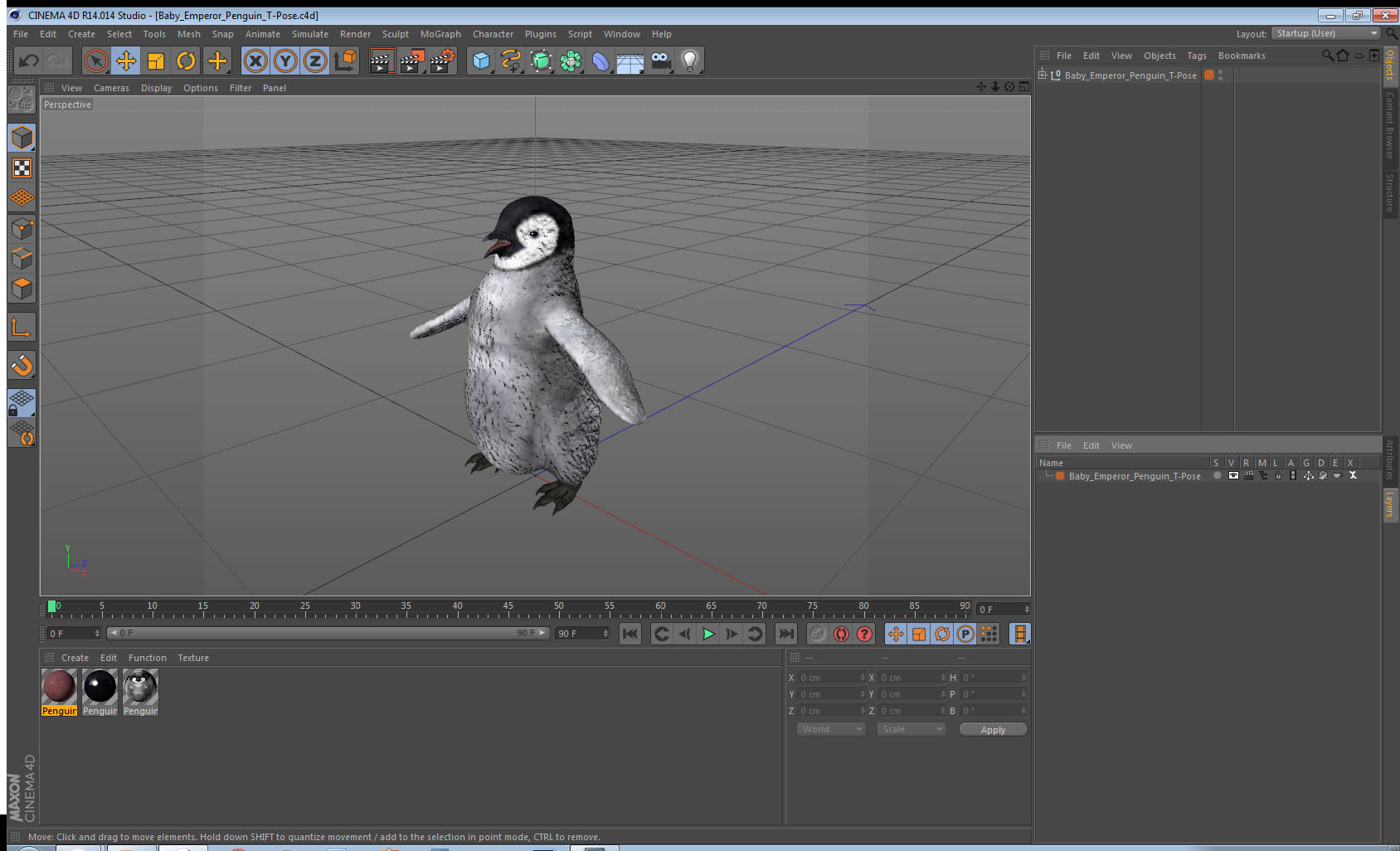Open viewport Display menu
Viewport: 1400px width, 851px height.
(156, 88)
